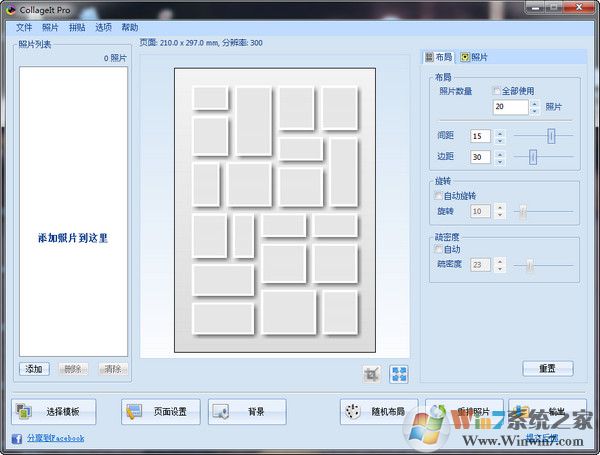600x455 pixels.
Task: Open the 帮助 menu
Action: (130, 28)
